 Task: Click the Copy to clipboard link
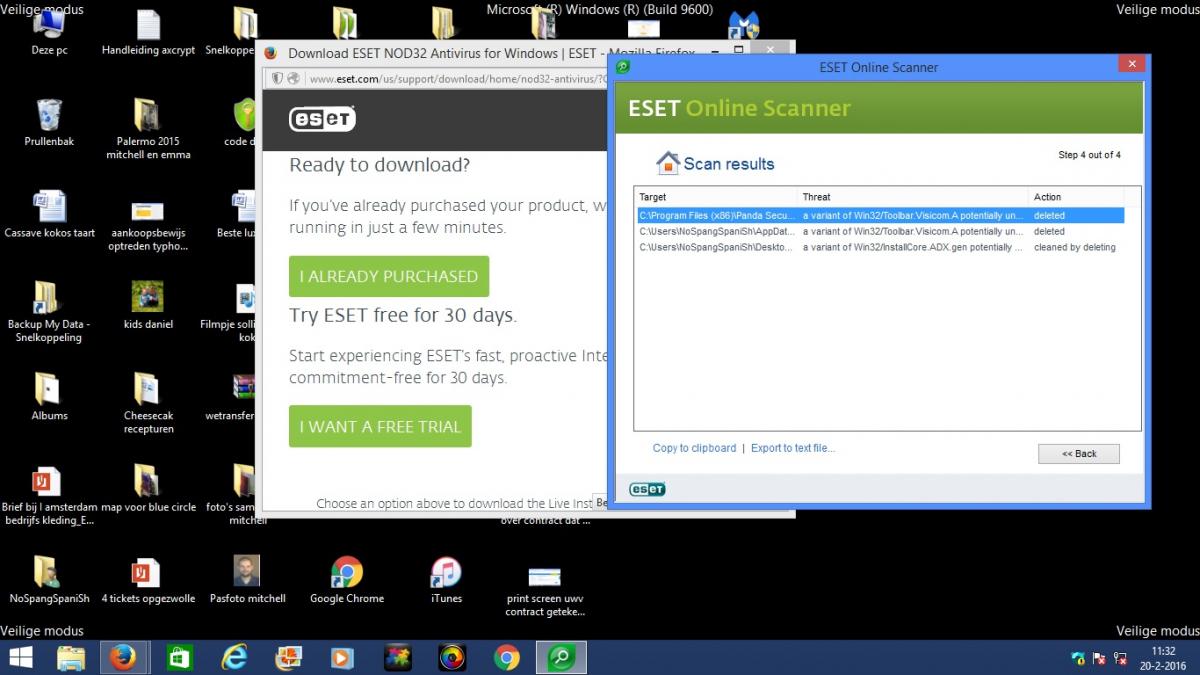694,448
